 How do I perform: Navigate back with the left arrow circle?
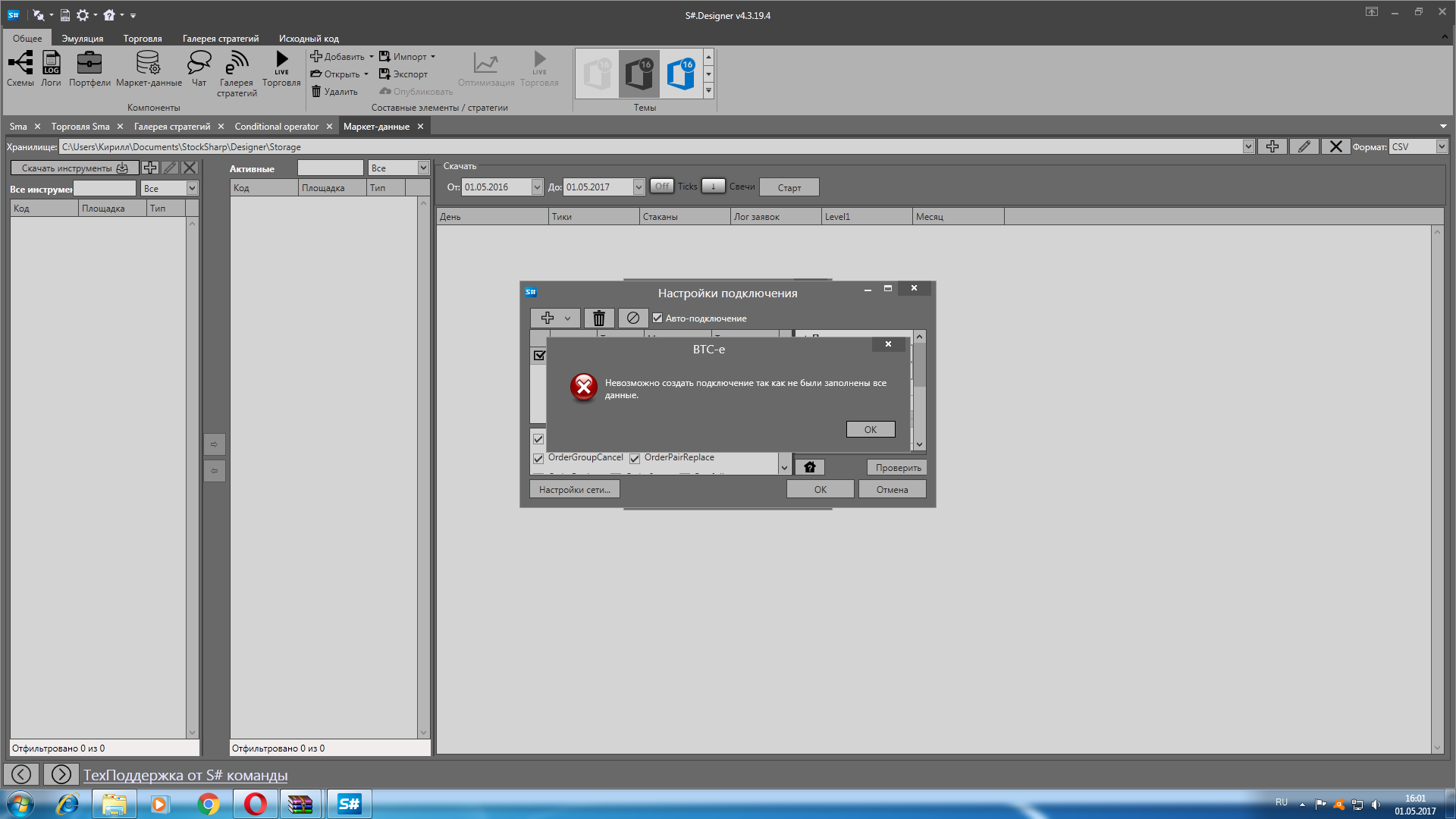pyautogui.click(x=21, y=774)
